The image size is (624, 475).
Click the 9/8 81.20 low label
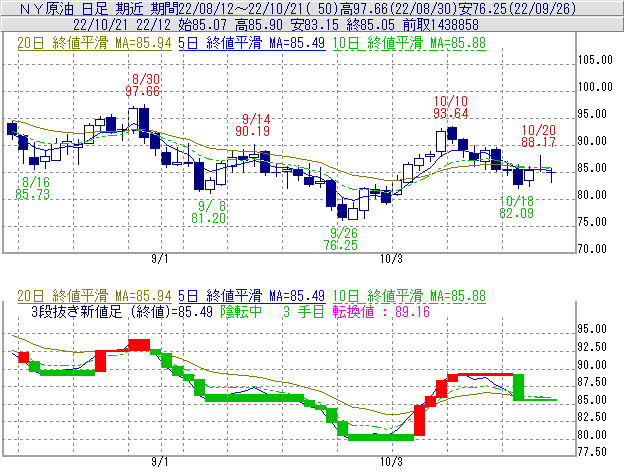(209, 212)
